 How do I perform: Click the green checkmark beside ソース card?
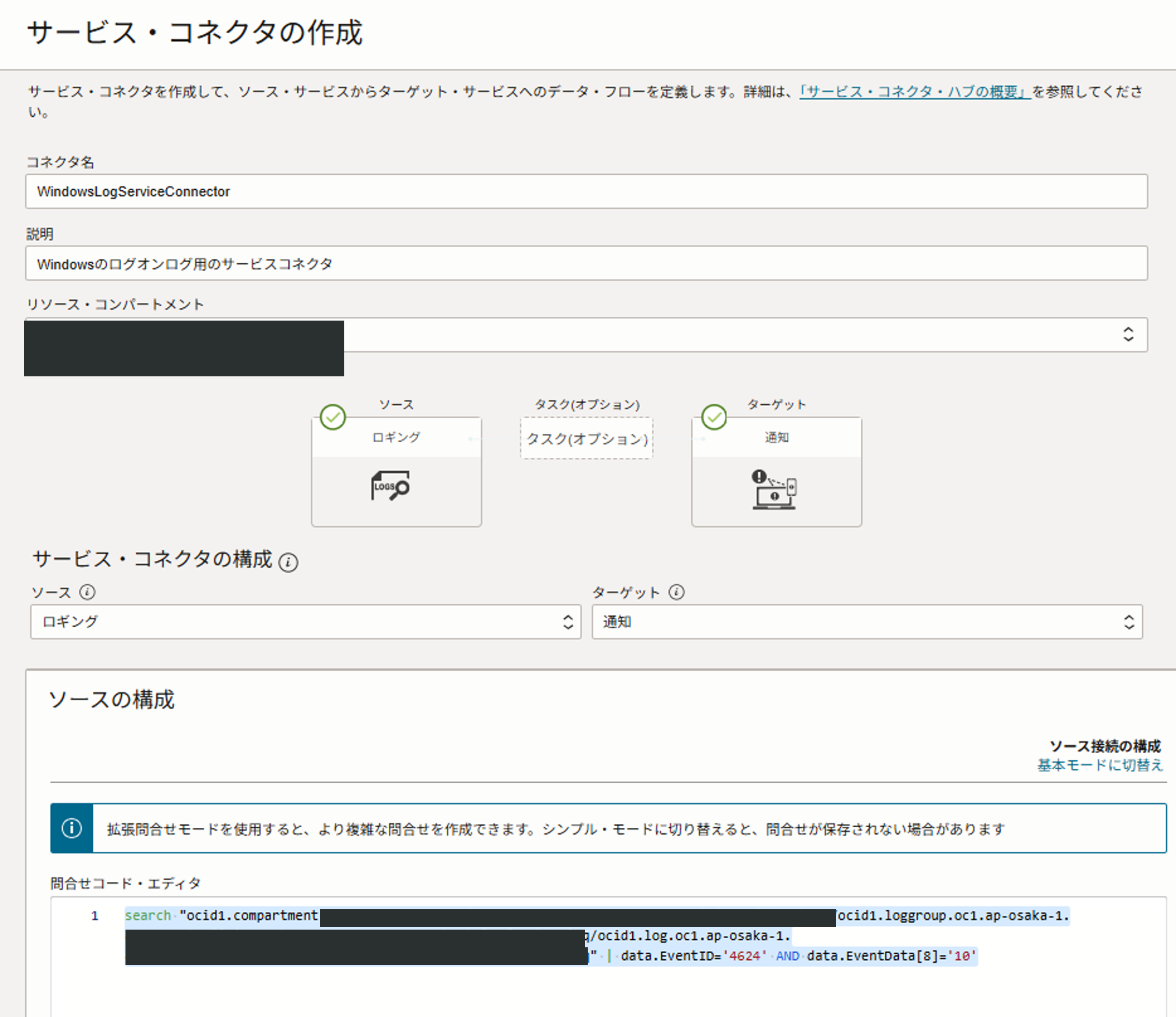332,417
